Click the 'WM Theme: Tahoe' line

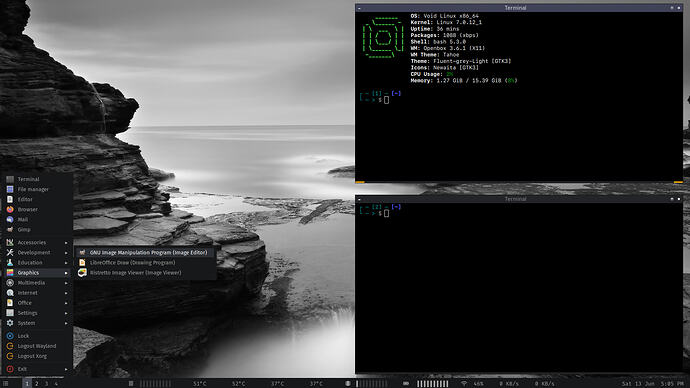click(435, 55)
